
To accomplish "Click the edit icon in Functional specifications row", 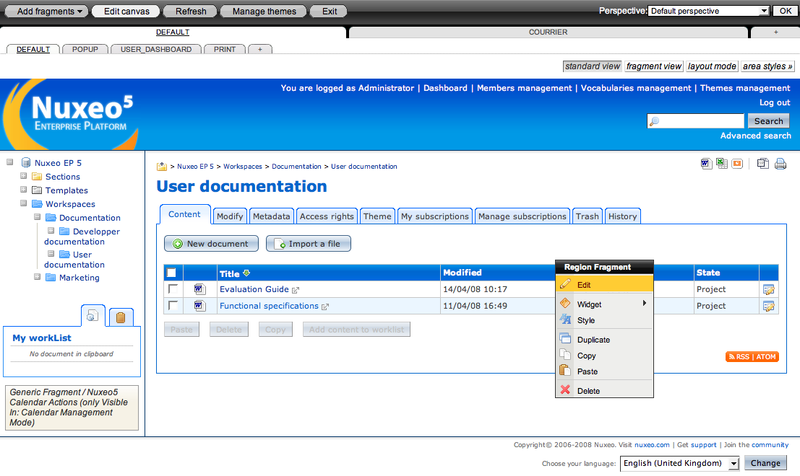I will click(x=768, y=306).
